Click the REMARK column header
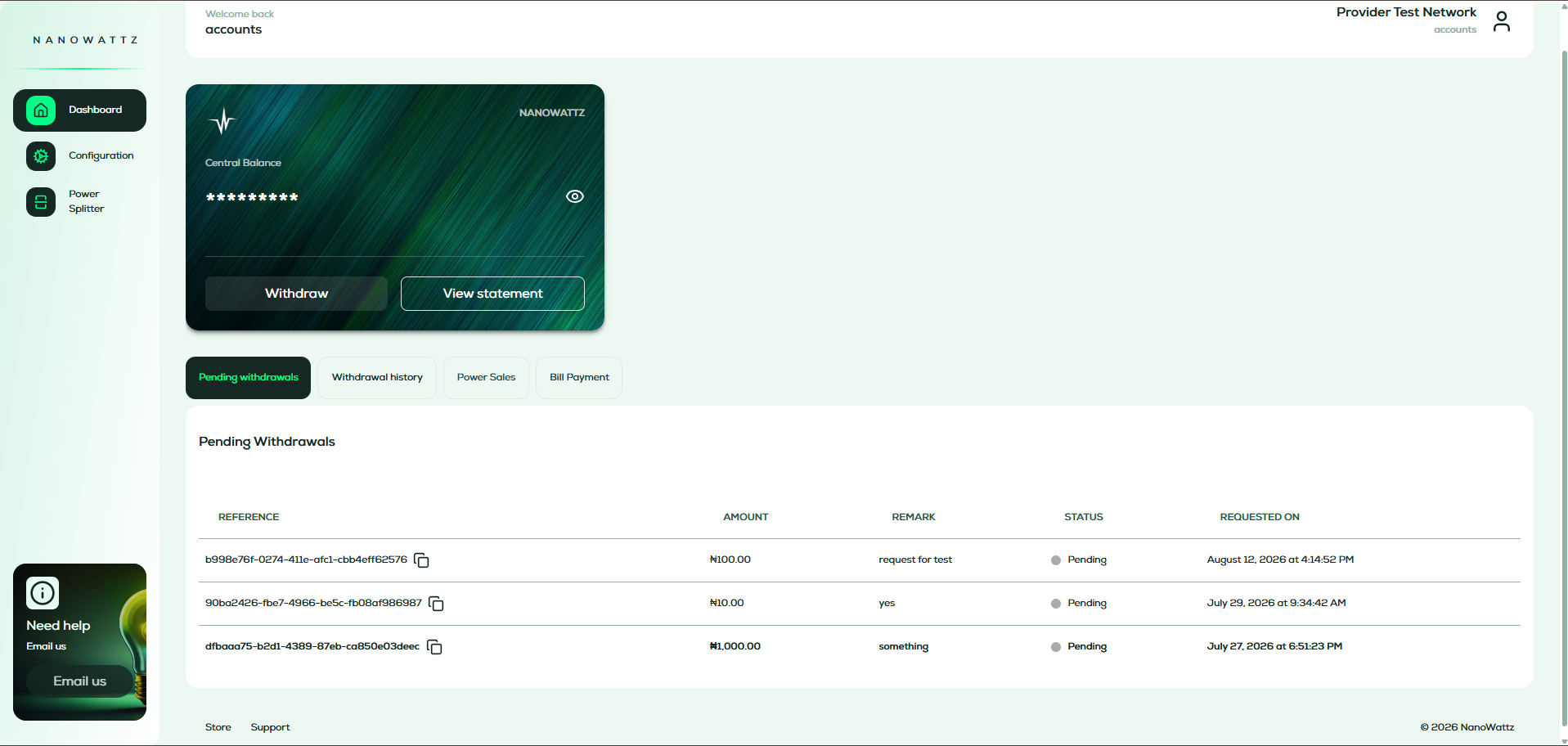The height and width of the screenshot is (746, 1568). tap(913, 517)
